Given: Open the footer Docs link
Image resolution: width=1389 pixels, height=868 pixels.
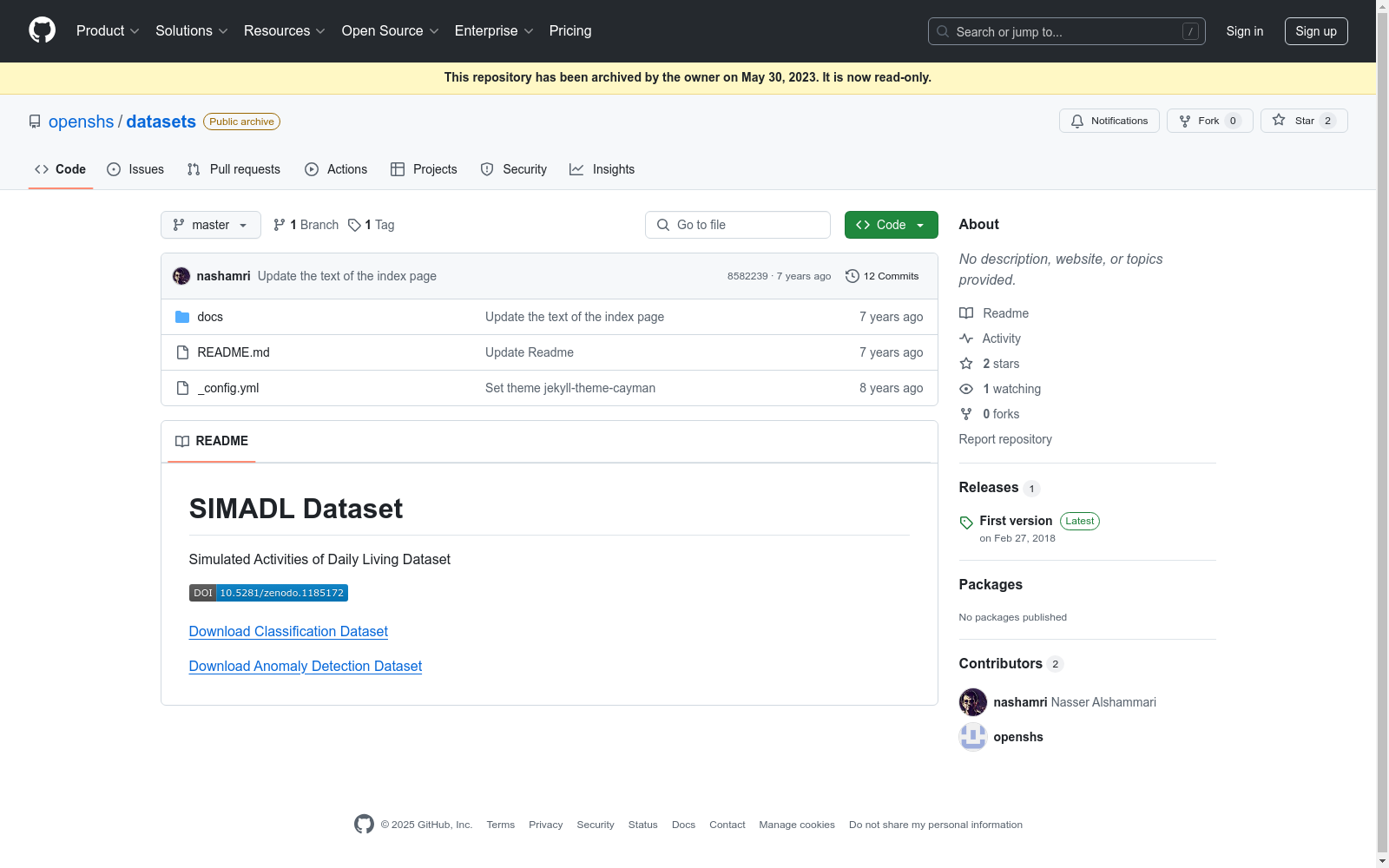Looking at the screenshot, I should click(684, 825).
